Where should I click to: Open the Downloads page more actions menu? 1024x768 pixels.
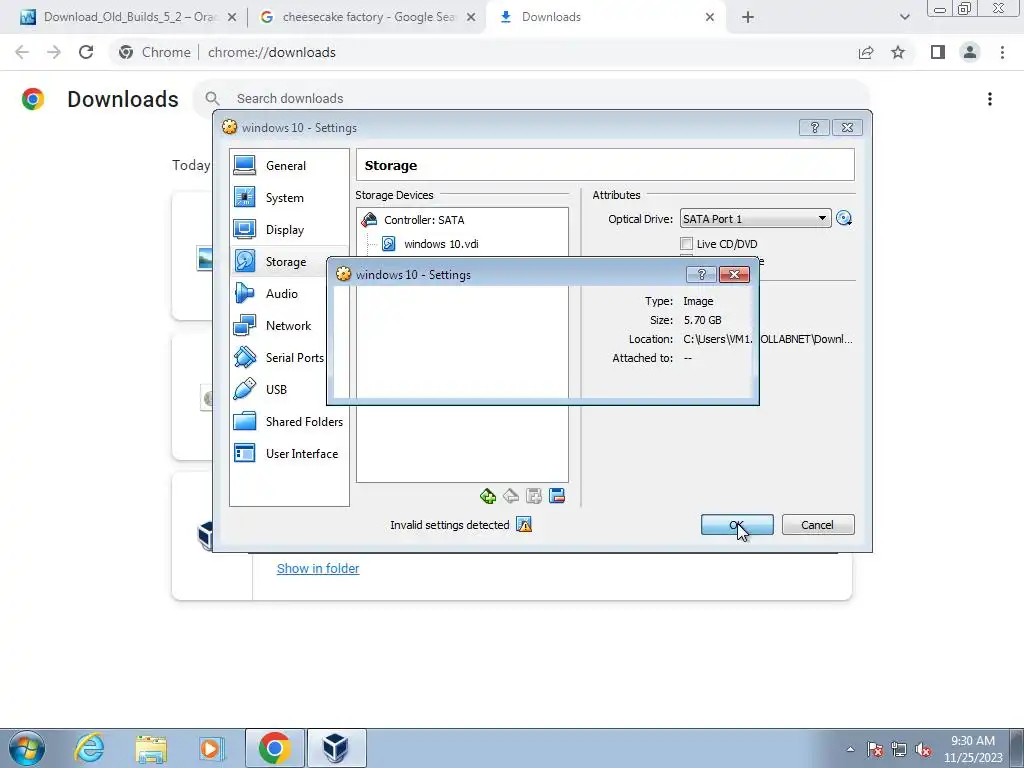[x=989, y=99]
